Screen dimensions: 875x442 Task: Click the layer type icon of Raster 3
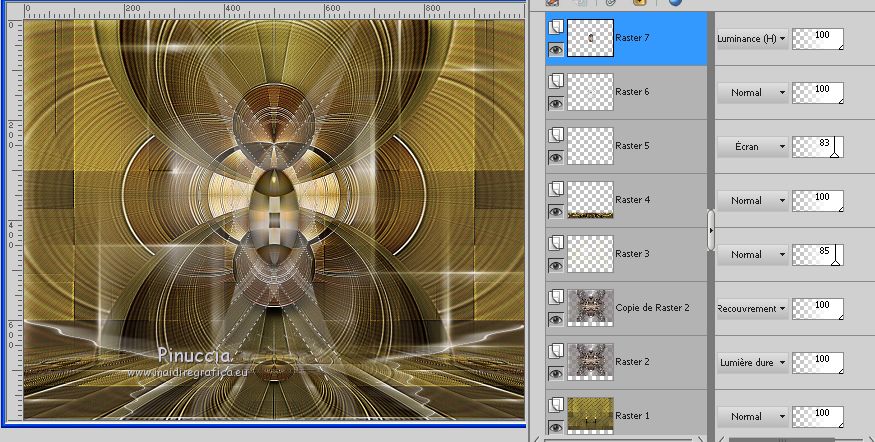(555, 243)
